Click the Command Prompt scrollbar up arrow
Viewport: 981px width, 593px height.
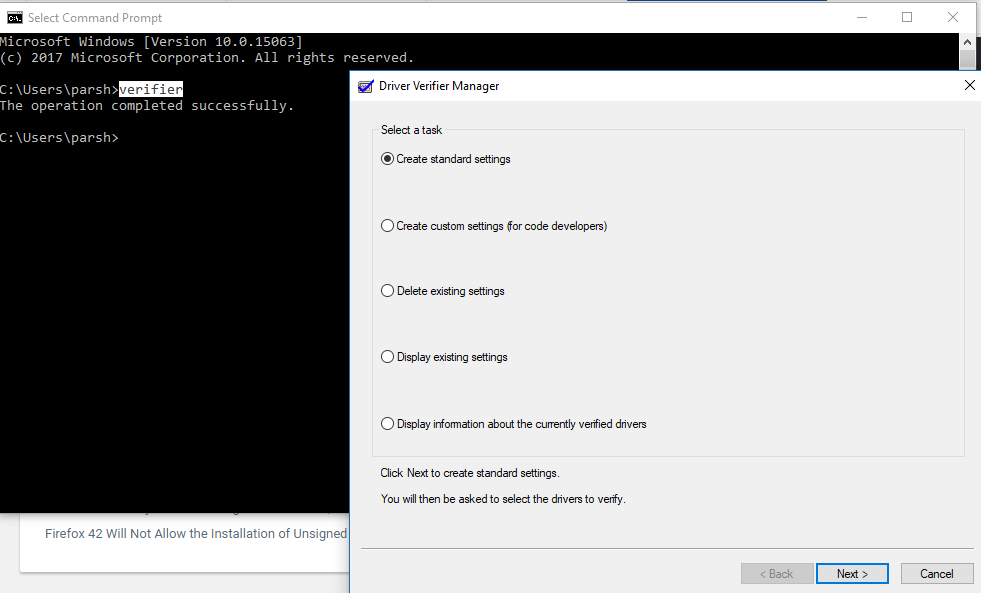[967, 41]
